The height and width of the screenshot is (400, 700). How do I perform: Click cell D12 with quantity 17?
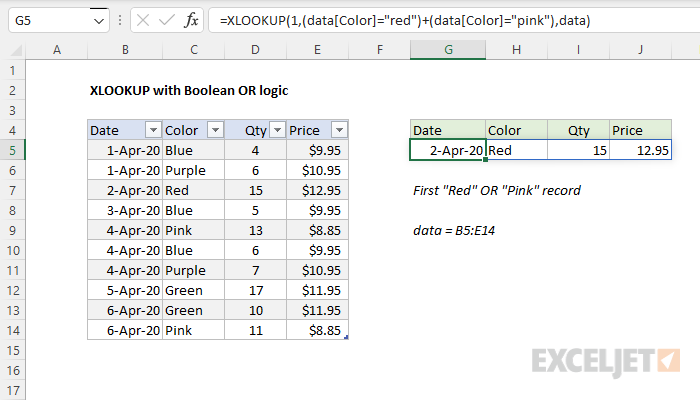point(255,291)
